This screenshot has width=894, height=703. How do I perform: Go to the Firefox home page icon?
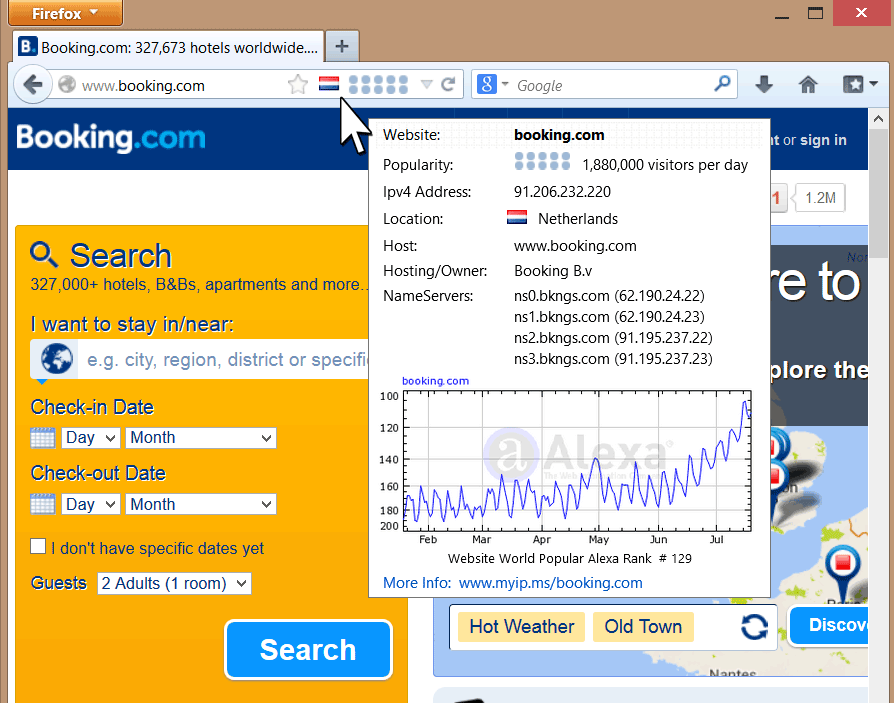pyautogui.click(x=808, y=85)
